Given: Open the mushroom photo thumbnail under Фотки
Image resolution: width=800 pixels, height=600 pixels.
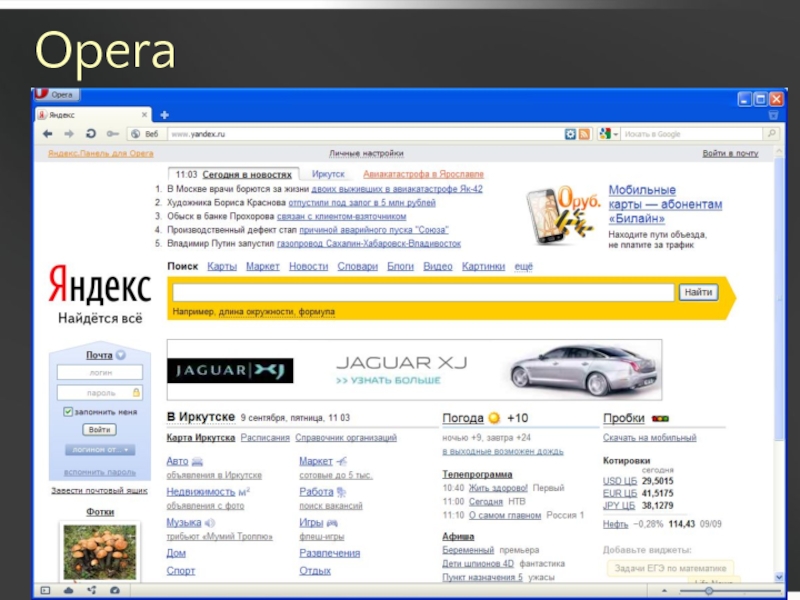Looking at the screenshot, I should click(x=99, y=552).
